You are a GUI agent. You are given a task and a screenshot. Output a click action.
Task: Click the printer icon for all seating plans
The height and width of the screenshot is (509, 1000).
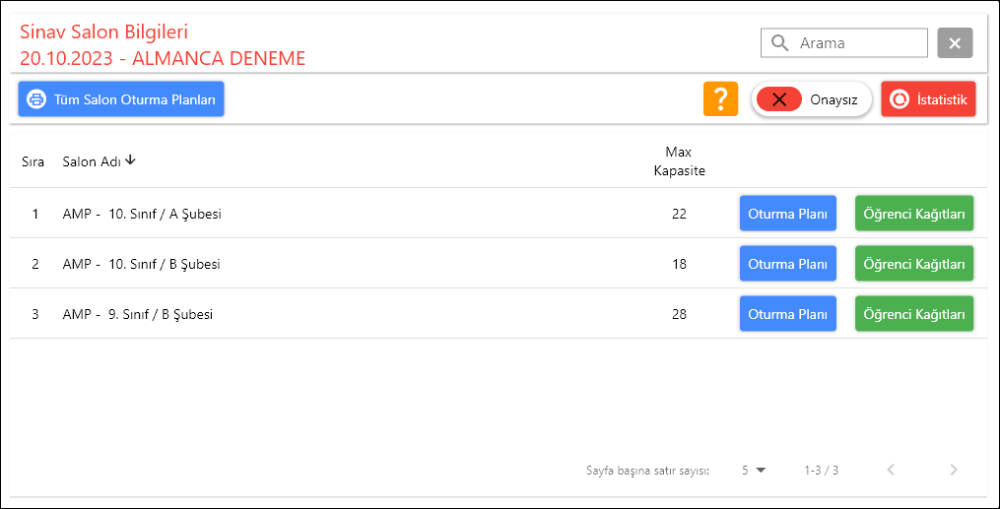pos(37,100)
